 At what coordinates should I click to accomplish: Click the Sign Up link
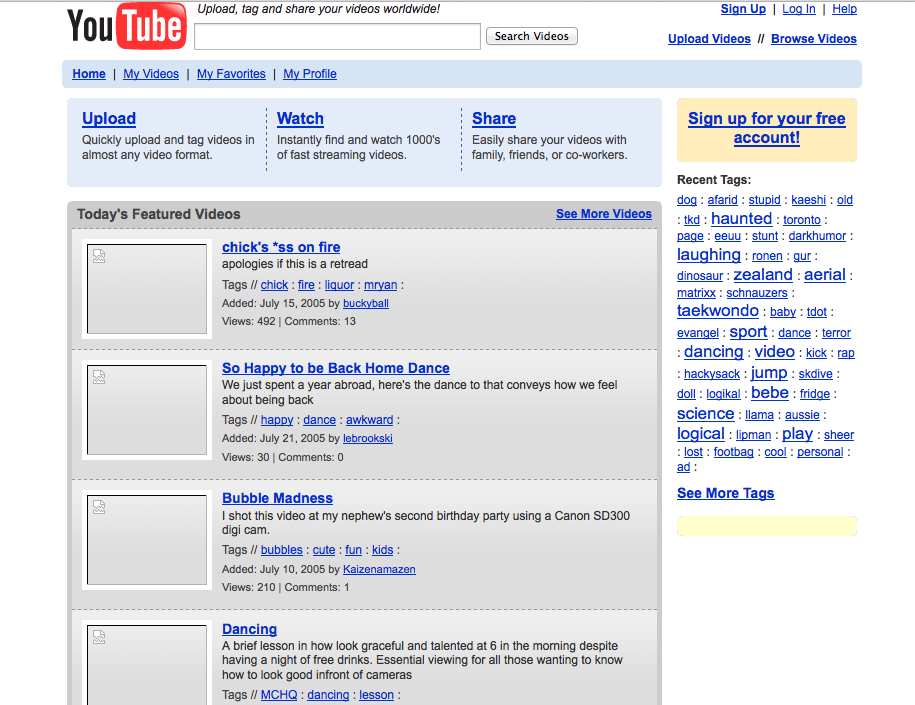point(743,8)
